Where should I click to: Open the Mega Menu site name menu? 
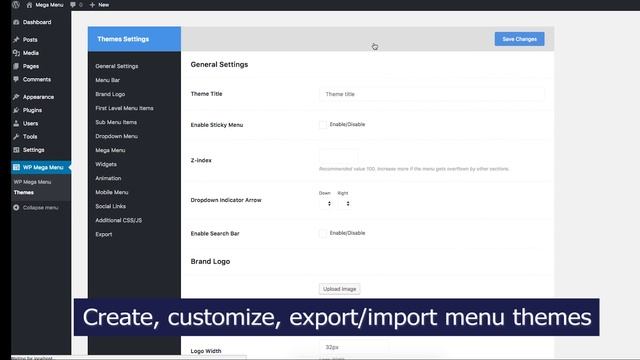49,5
